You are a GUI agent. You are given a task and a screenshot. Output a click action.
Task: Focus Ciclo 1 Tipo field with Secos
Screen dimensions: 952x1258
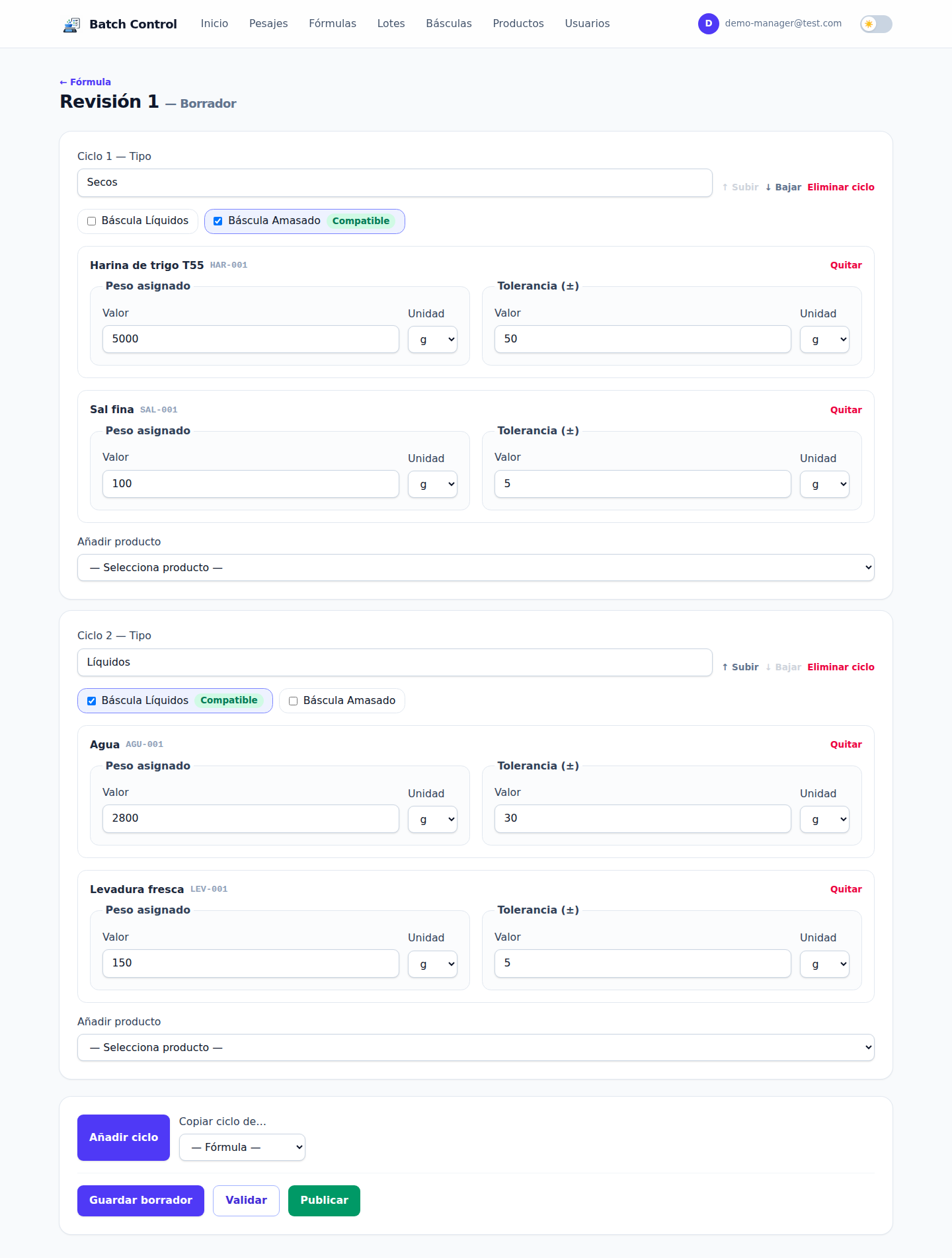tap(395, 182)
